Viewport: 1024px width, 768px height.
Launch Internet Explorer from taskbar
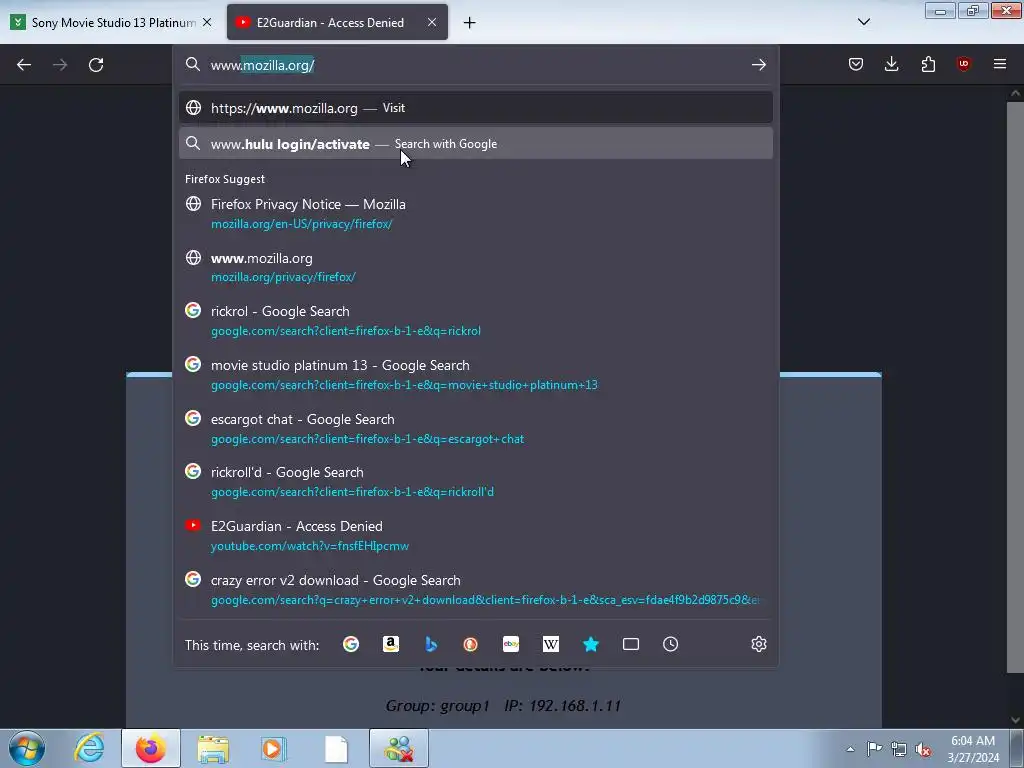[x=89, y=748]
